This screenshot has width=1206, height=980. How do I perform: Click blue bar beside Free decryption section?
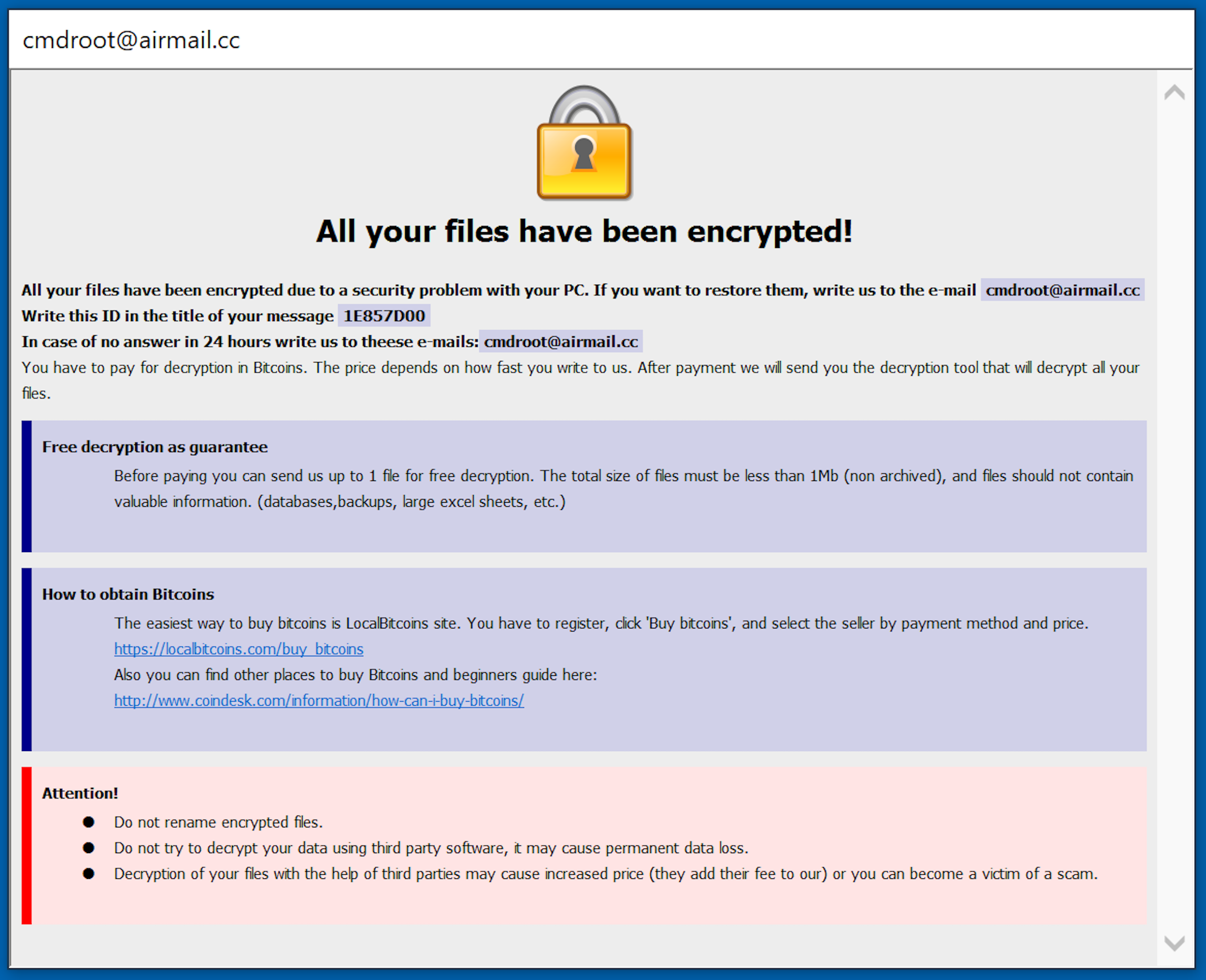[x=26, y=486]
